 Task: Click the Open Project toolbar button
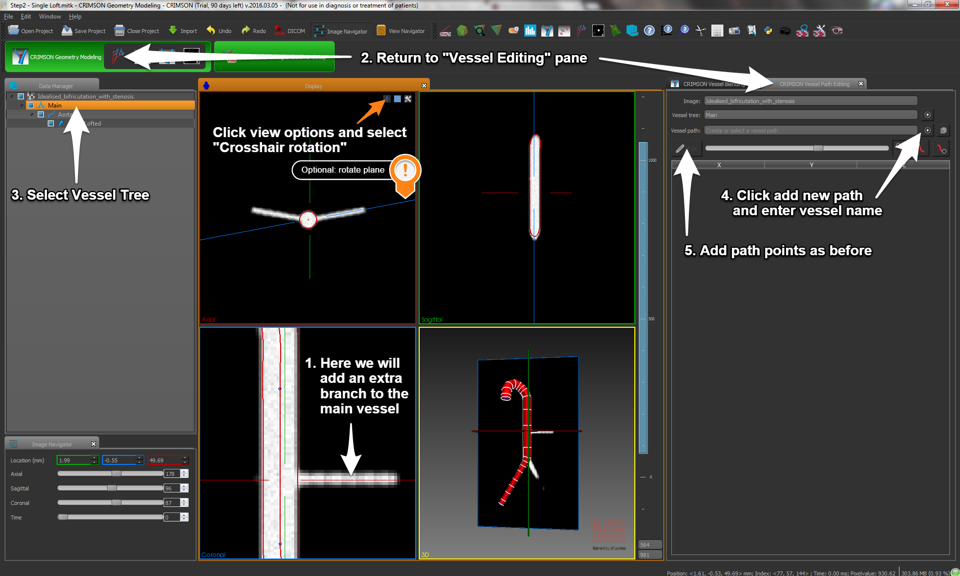click(x=30, y=31)
